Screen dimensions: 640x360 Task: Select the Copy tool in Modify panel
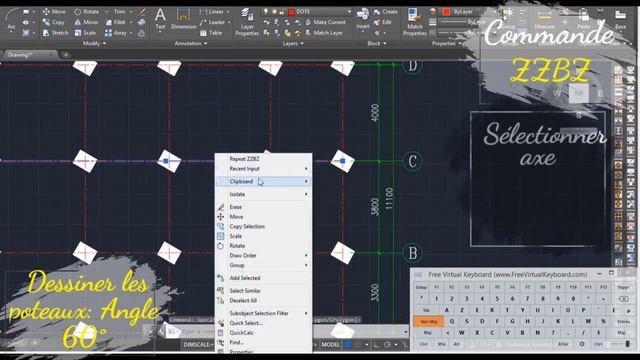pyautogui.click(x=53, y=22)
